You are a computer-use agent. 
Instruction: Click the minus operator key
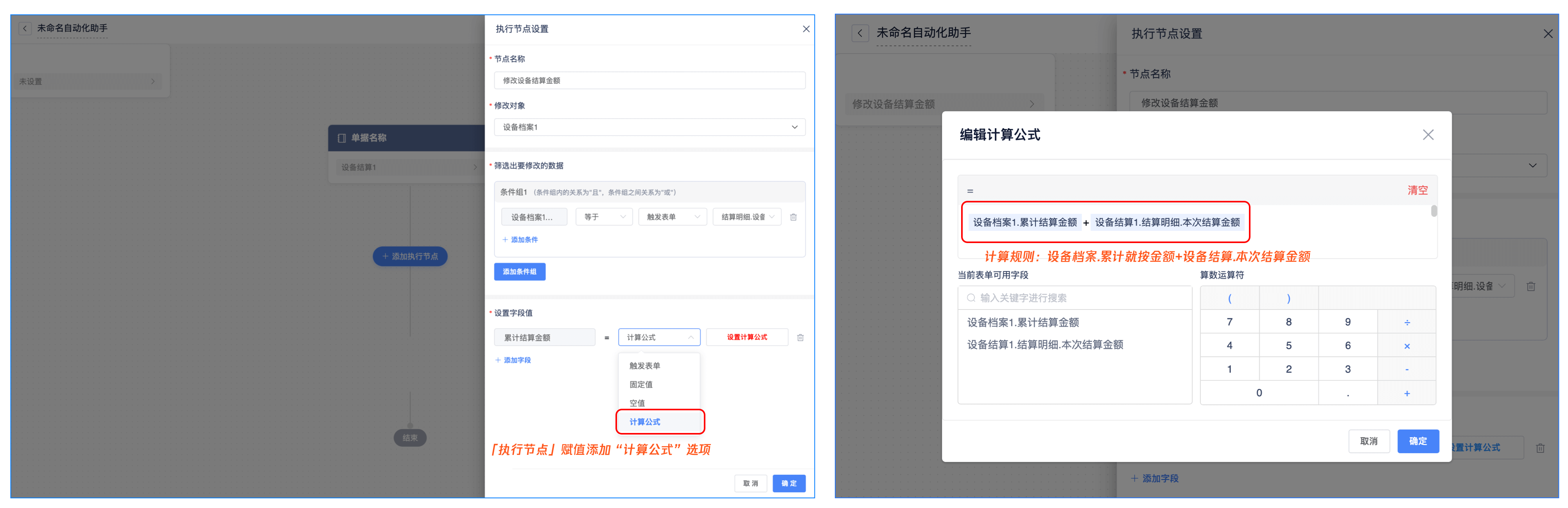pos(1407,370)
